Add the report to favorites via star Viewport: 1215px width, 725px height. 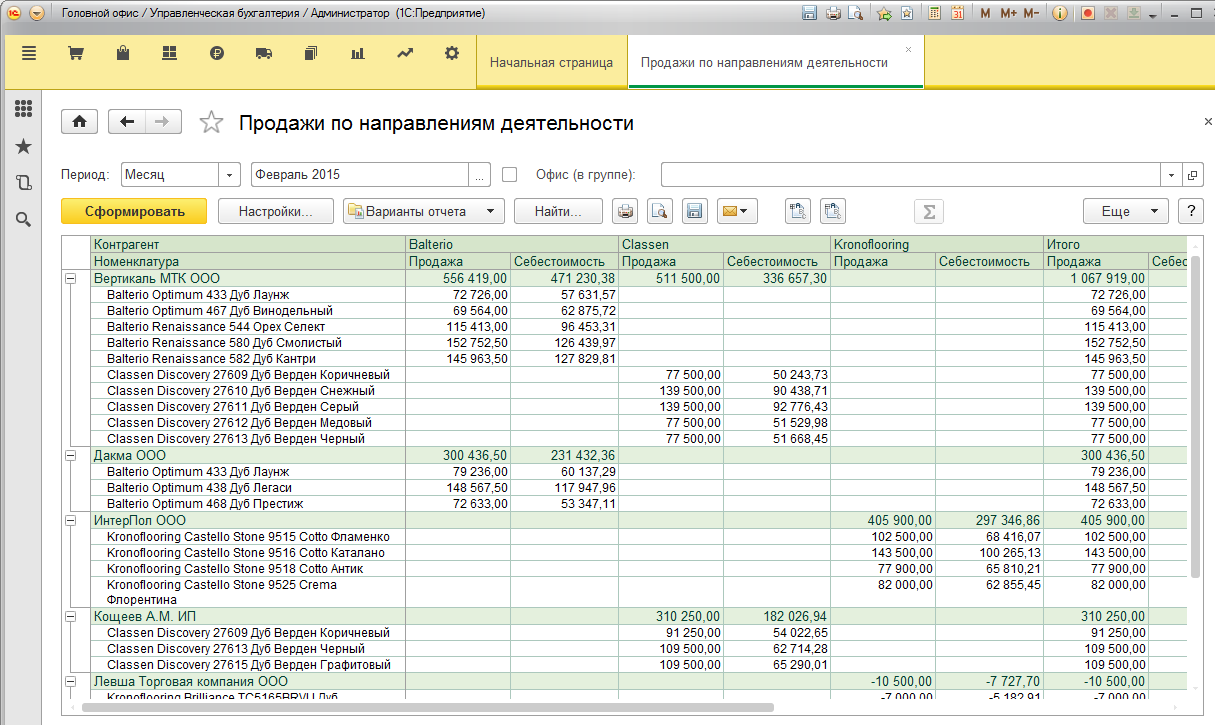pos(211,122)
